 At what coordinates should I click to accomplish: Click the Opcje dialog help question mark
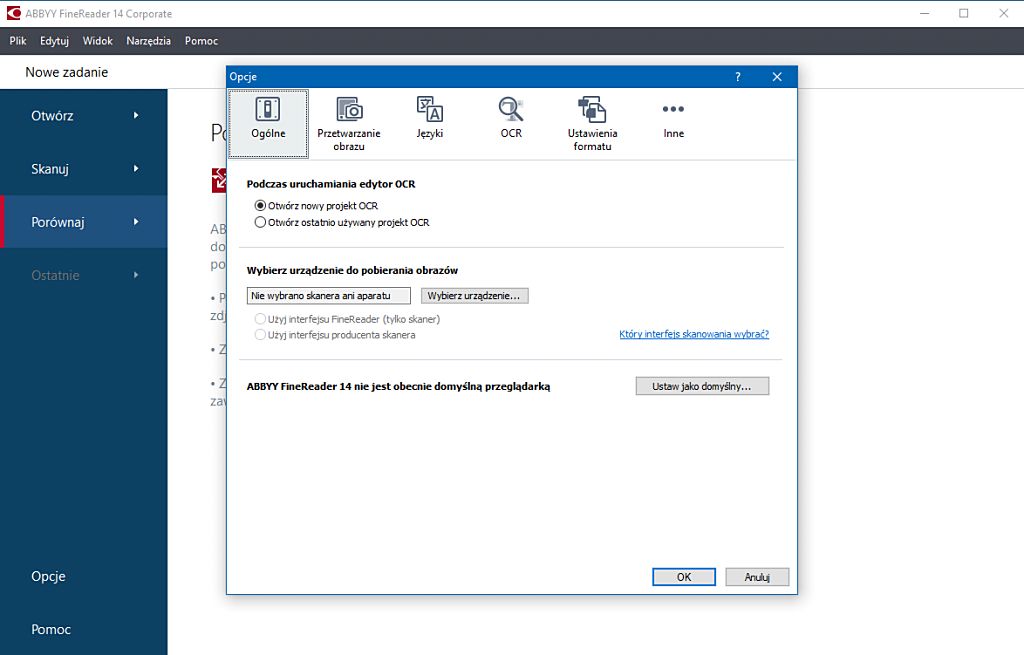(x=738, y=76)
